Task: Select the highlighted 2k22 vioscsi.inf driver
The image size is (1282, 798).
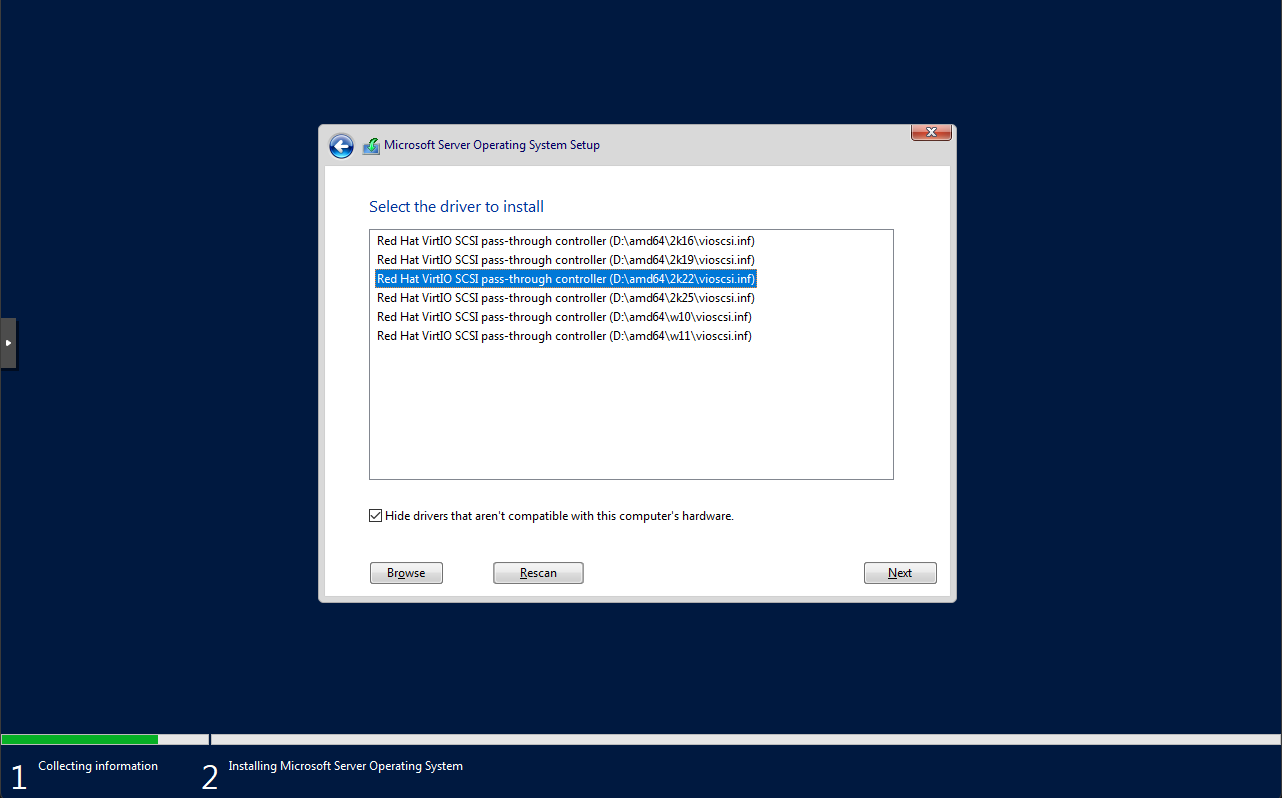Action: coord(565,279)
